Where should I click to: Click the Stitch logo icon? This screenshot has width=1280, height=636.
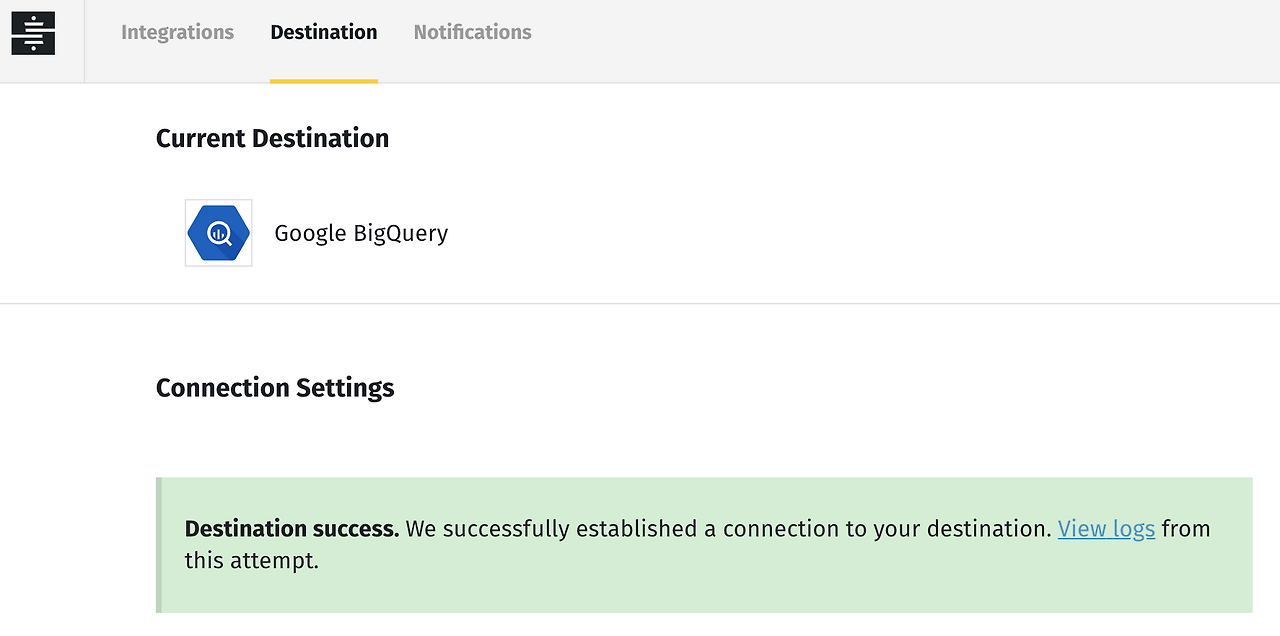point(33,34)
